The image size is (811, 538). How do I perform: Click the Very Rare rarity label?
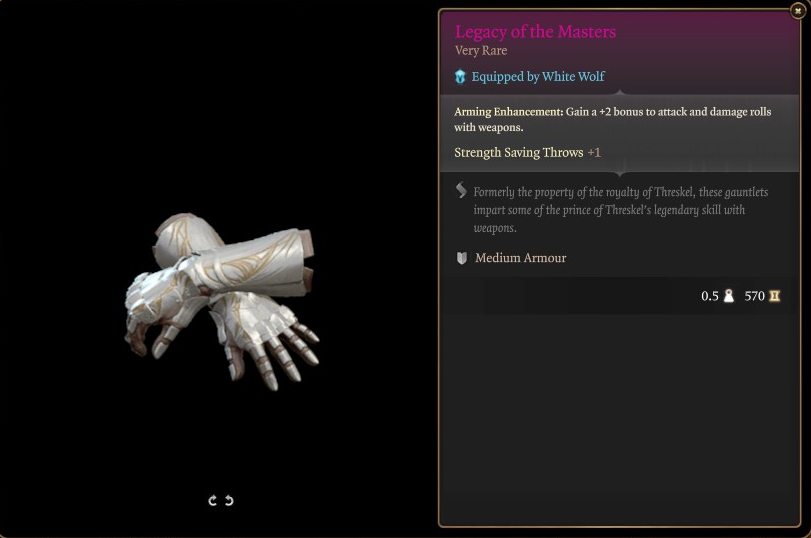click(x=481, y=51)
